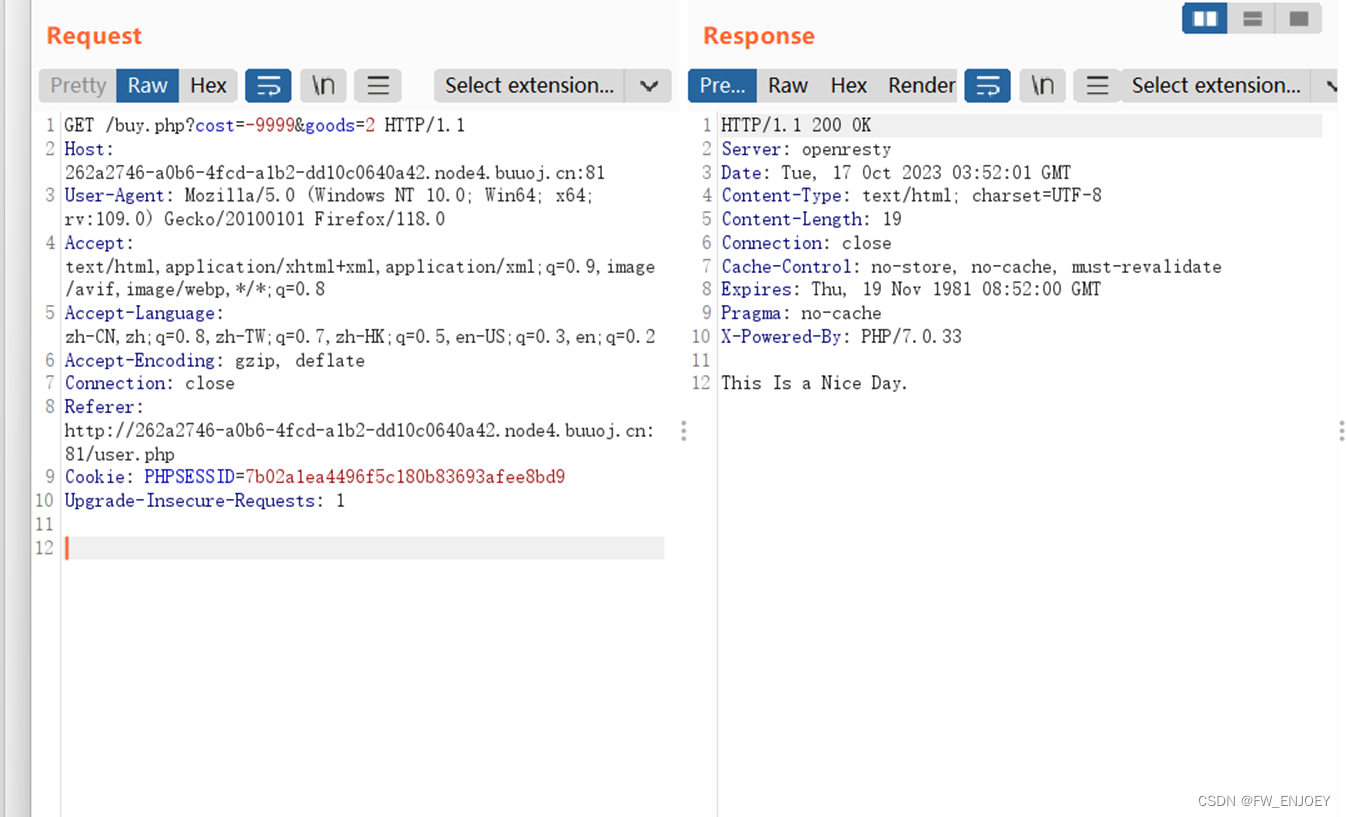Click the PHPSESSID cookie value
The width and height of the screenshot is (1346, 817).
tap(405, 477)
